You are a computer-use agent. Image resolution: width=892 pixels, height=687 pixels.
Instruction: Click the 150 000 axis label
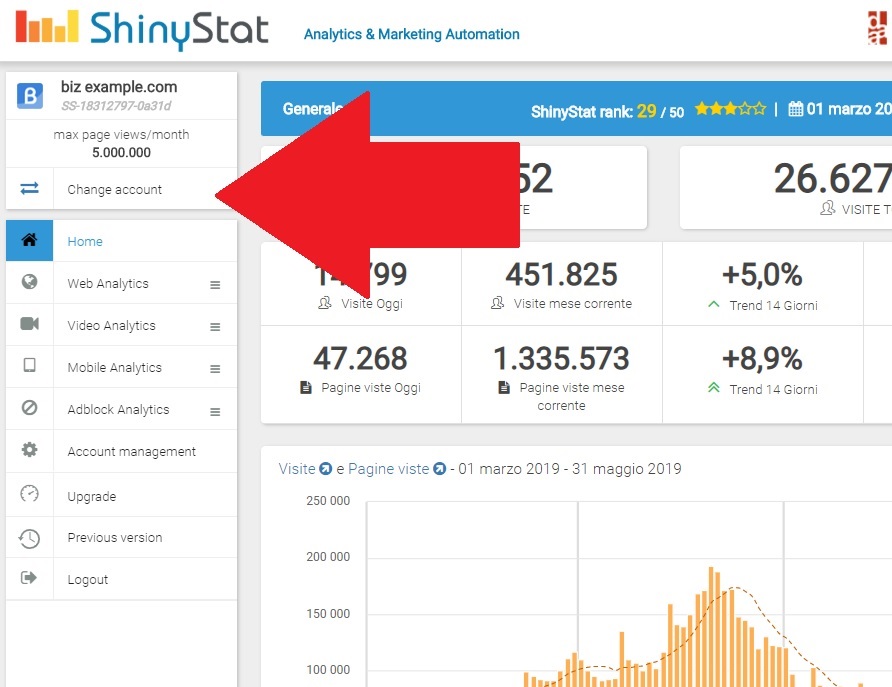coord(328,614)
